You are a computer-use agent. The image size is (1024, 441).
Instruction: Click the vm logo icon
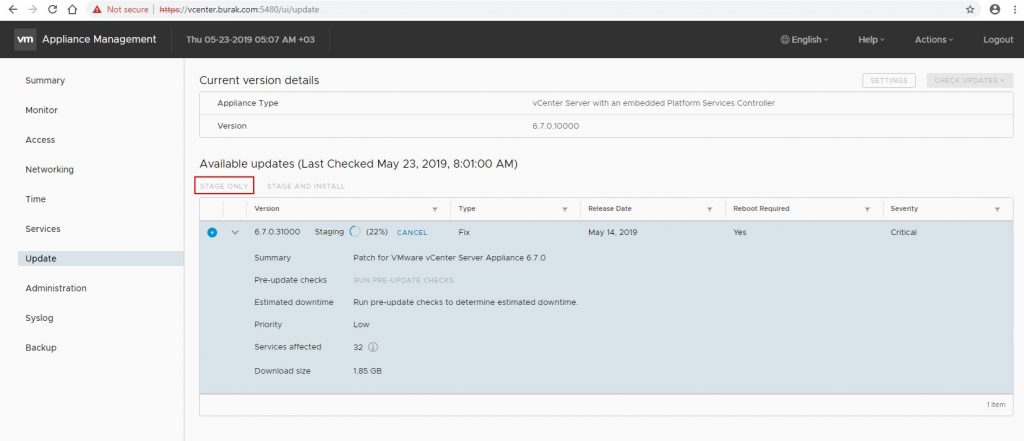pyautogui.click(x=25, y=39)
